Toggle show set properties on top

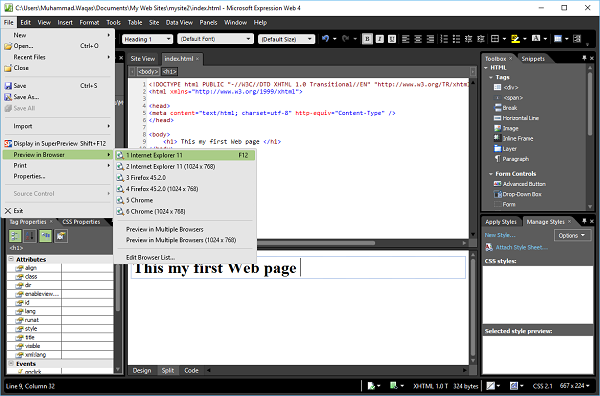click(x=46, y=236)
